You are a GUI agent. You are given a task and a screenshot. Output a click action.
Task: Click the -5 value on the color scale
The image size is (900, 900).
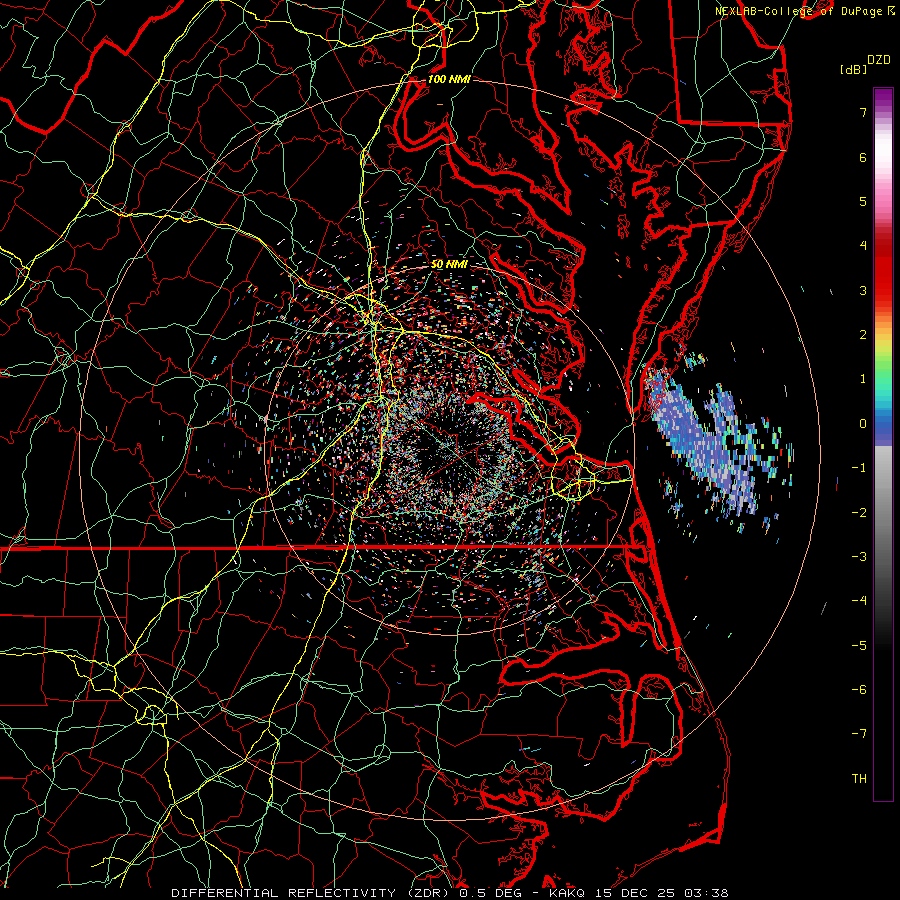[x=859, y=645]
